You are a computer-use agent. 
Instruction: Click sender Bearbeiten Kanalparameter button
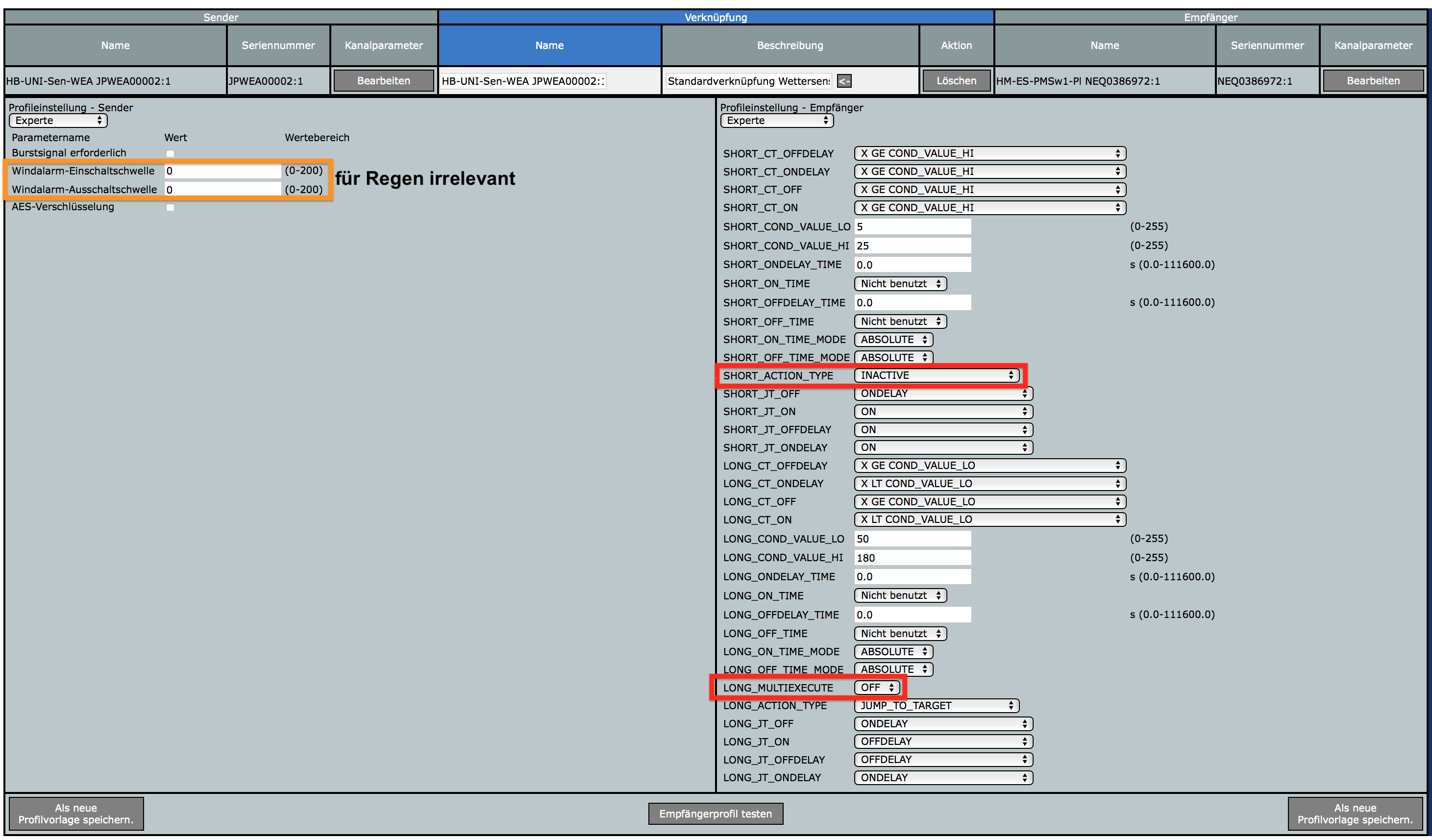[384, 81]
